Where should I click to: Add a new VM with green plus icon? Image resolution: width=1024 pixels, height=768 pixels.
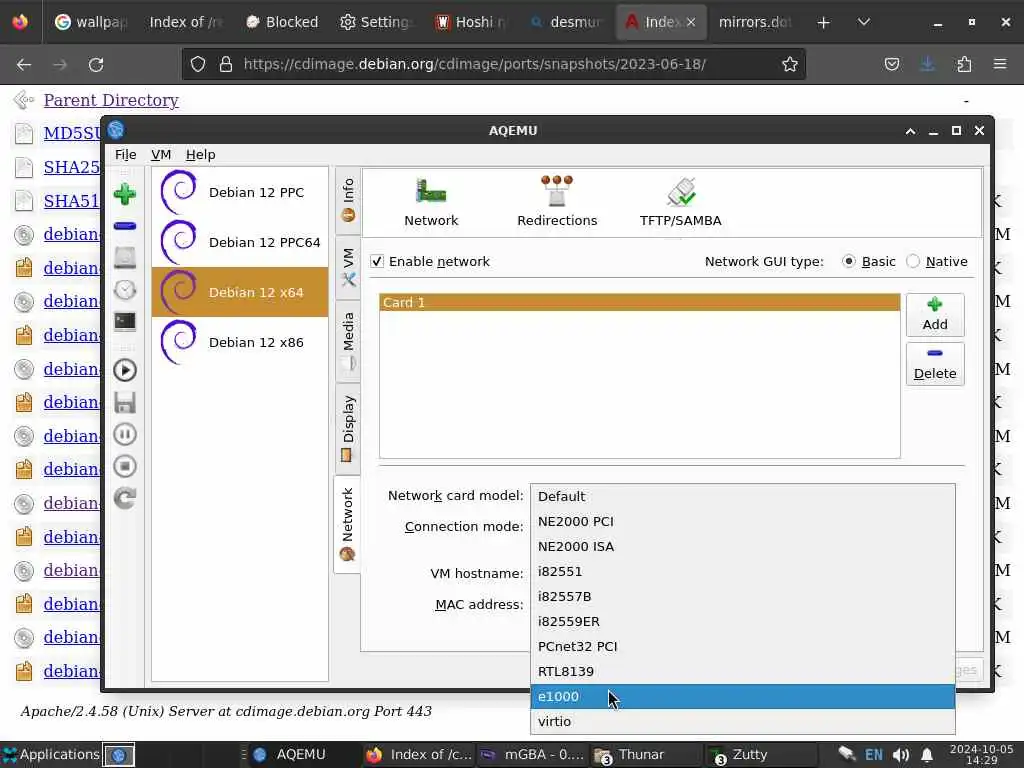(x=125, y=195)
